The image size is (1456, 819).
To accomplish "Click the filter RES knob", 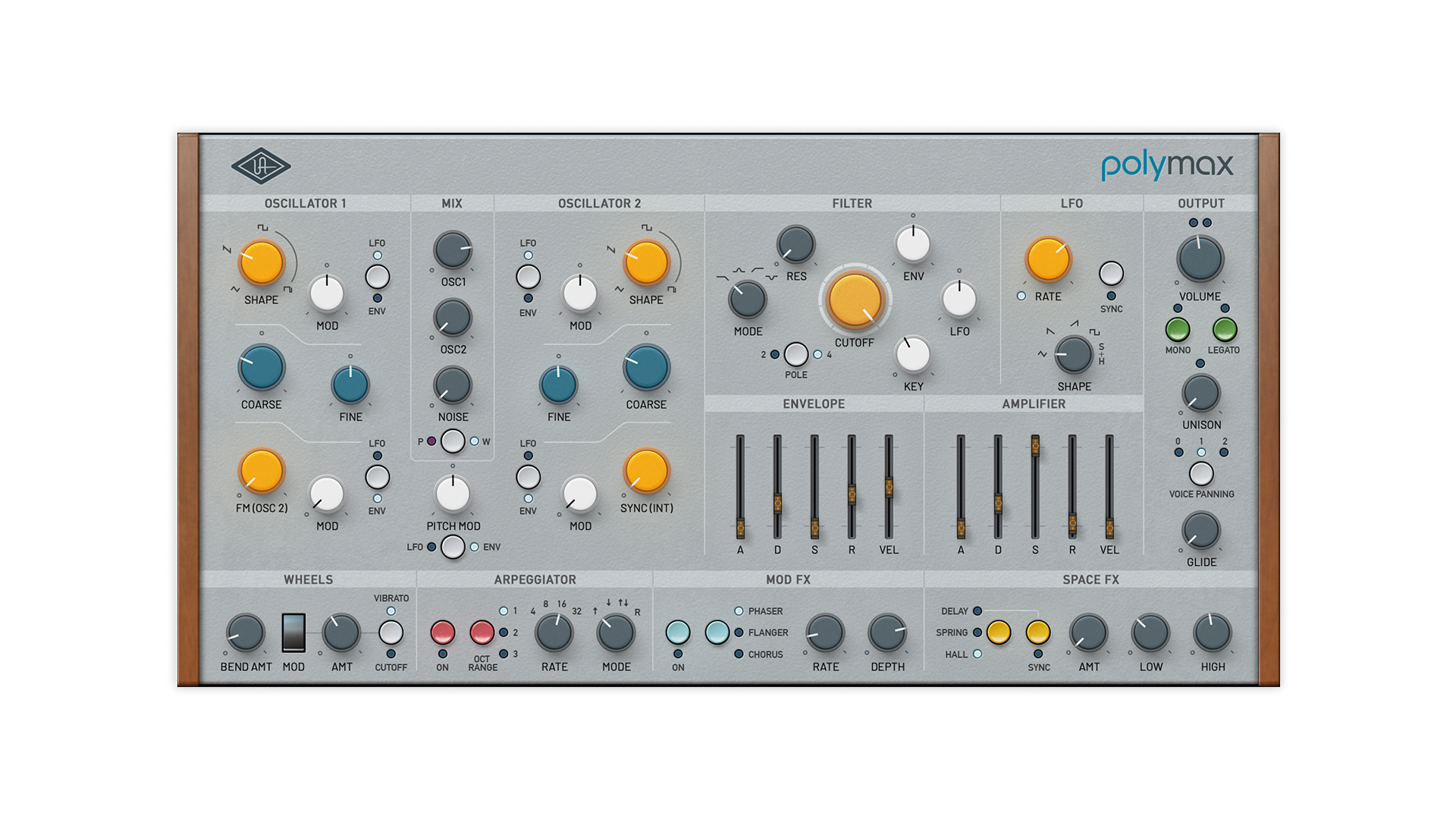I will [x=795, y=244].
